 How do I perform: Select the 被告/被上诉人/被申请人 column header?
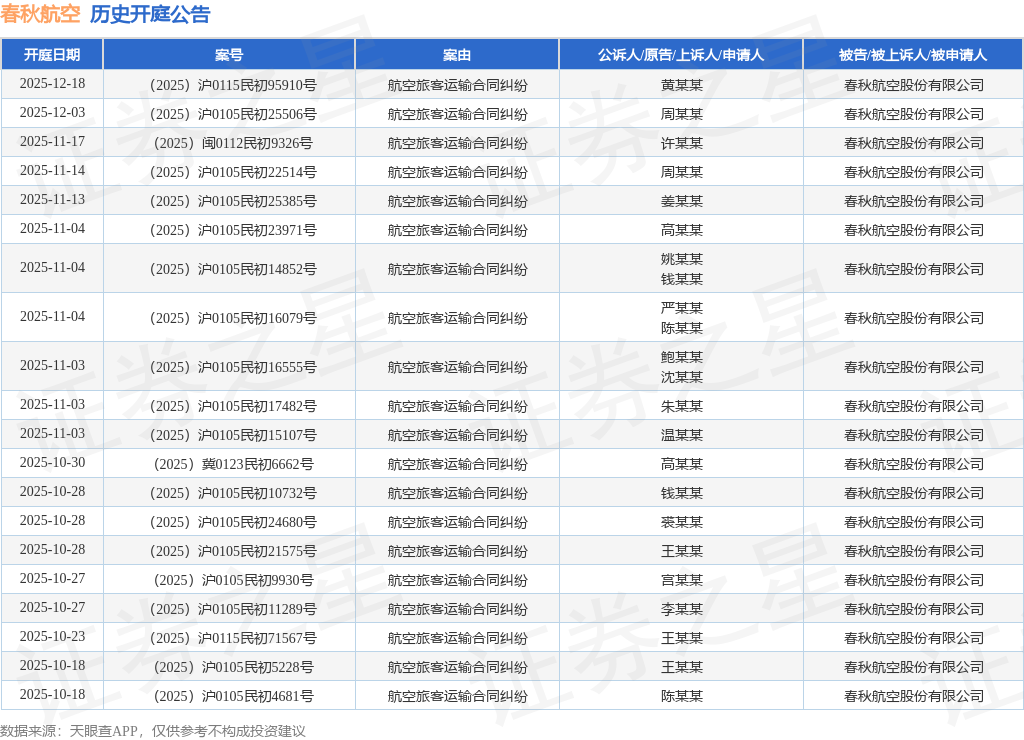[x=913, y=55]
